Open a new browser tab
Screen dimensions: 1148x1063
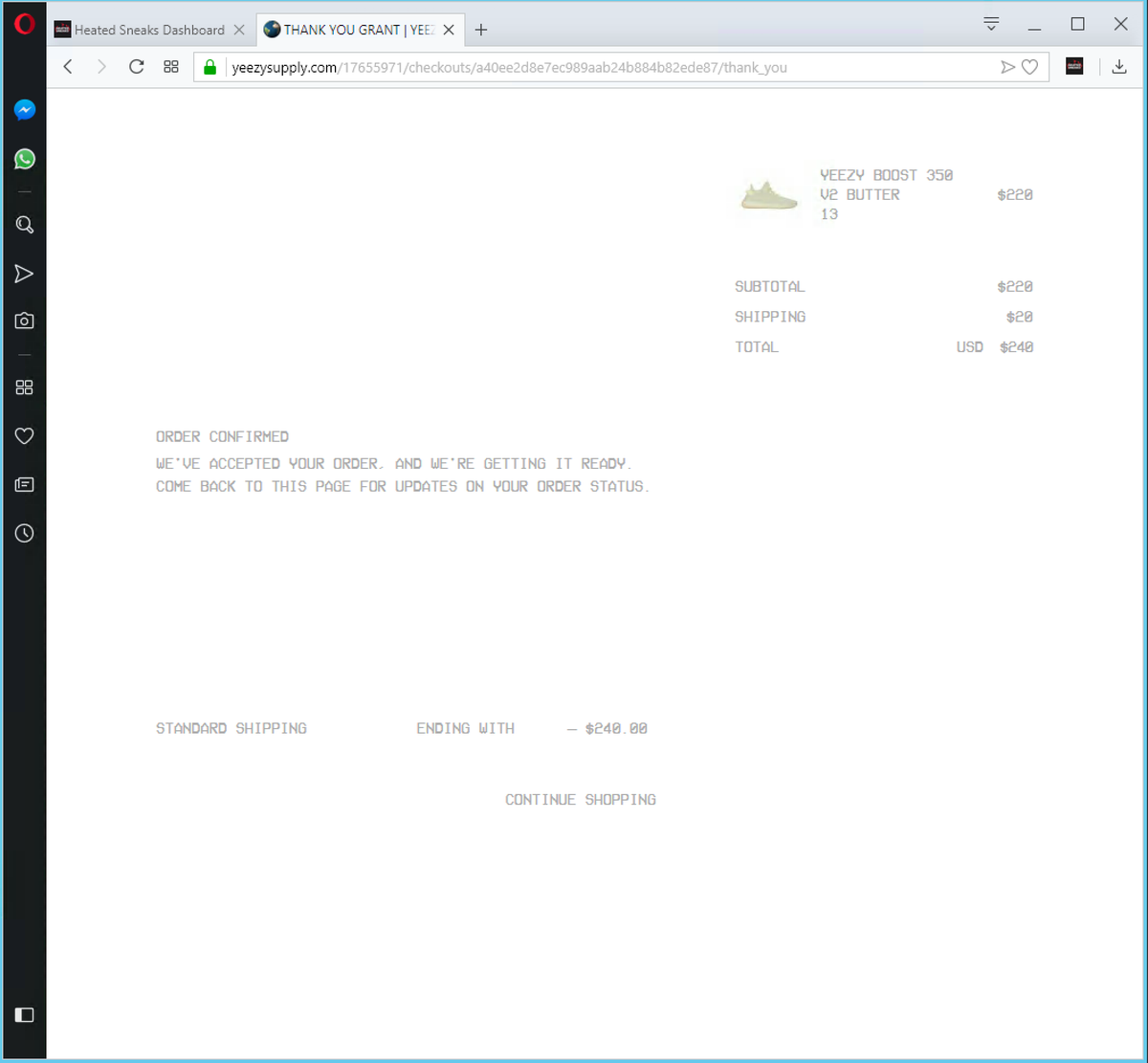coord(480,30)
